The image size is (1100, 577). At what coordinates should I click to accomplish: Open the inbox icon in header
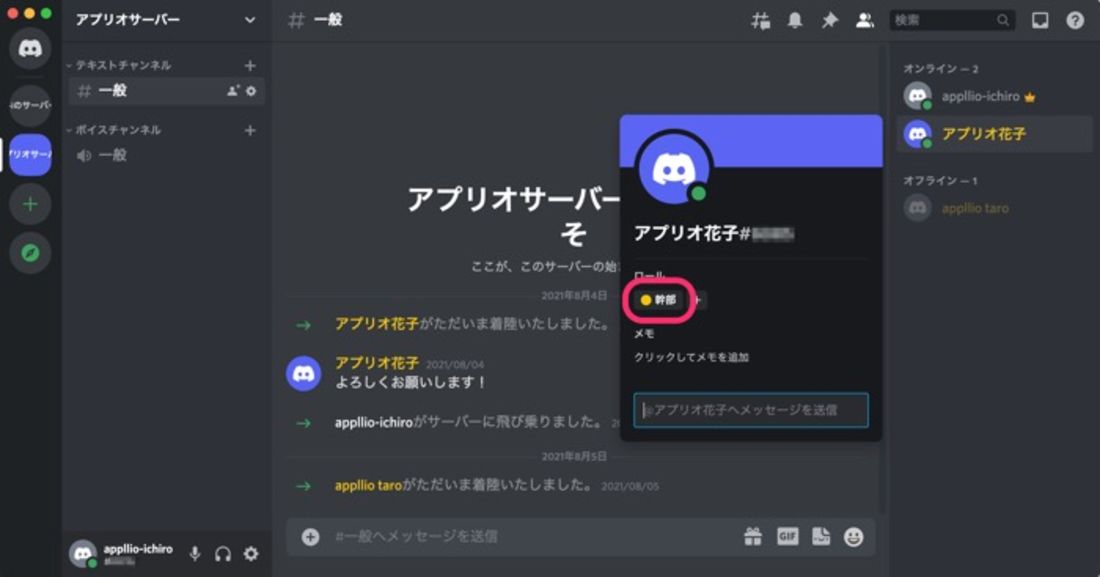(1040, 20)
